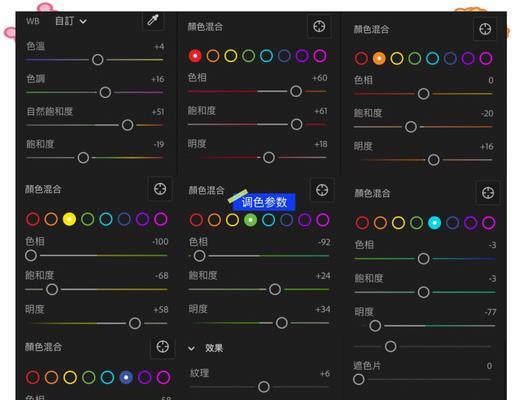Adjust yellow 色相 slider showing -100
Screen dimensions: 520x400
[x=31, y=256]
